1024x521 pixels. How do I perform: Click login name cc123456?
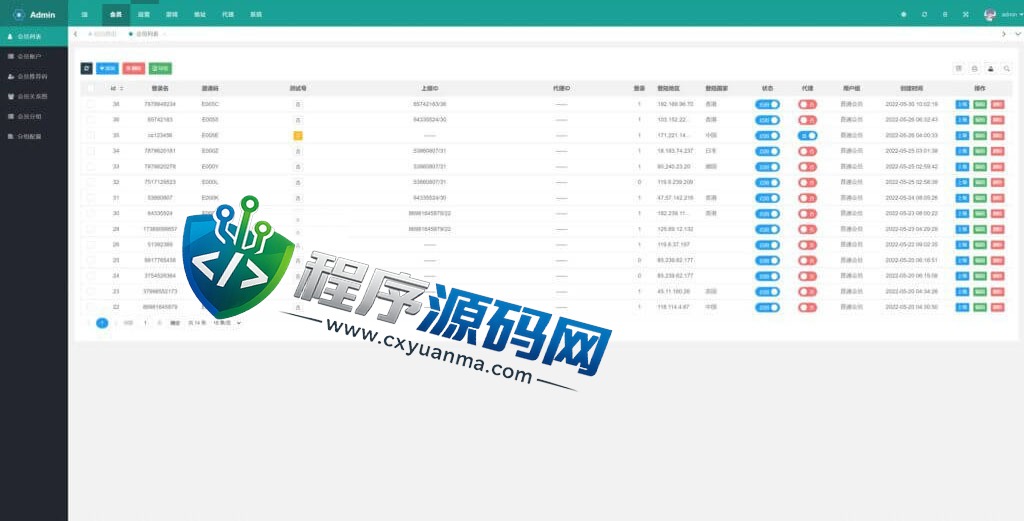pyautogui.click(x=160, y=135)
